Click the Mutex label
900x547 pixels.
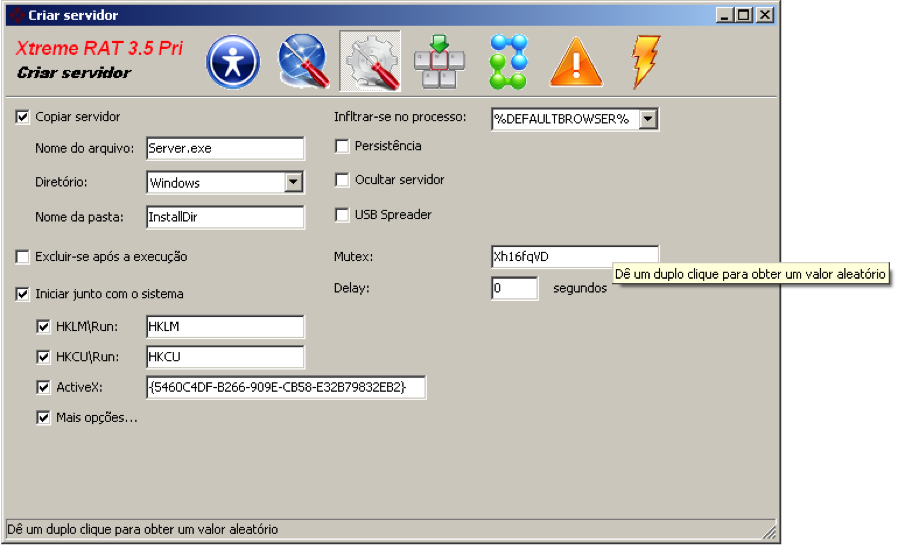pos(354,257)
